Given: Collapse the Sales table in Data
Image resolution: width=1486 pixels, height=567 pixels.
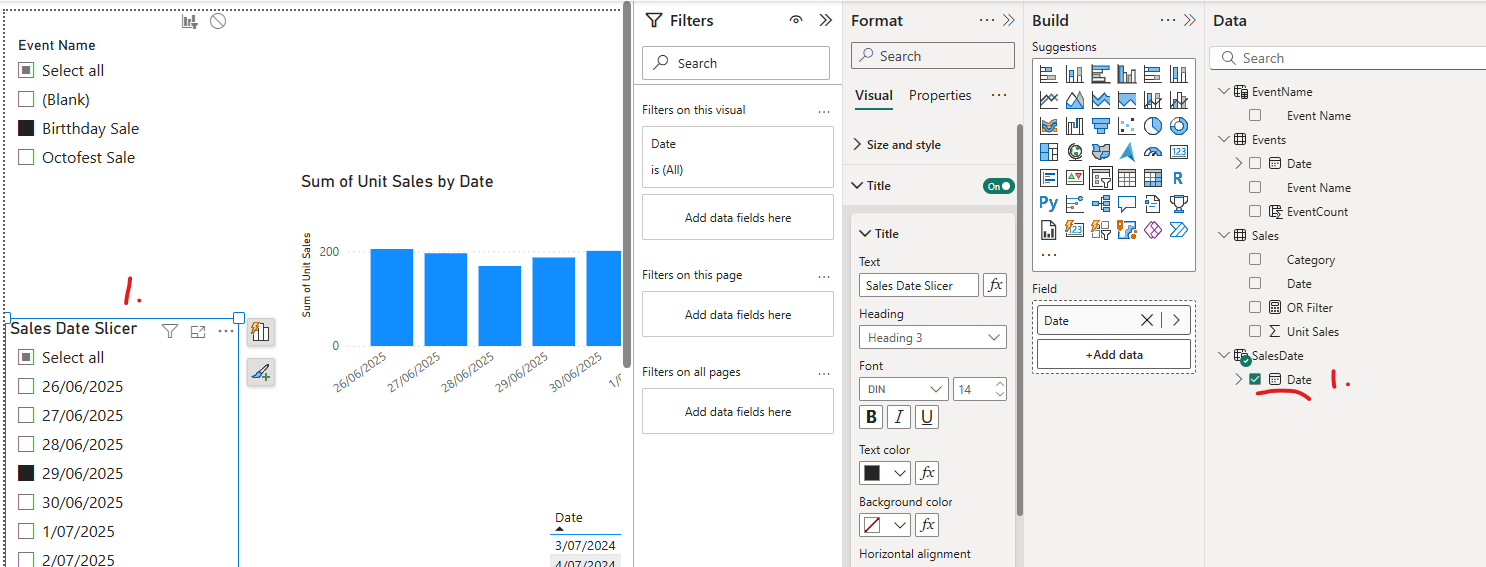Looking at the screenshot, I should (1225, 235).
